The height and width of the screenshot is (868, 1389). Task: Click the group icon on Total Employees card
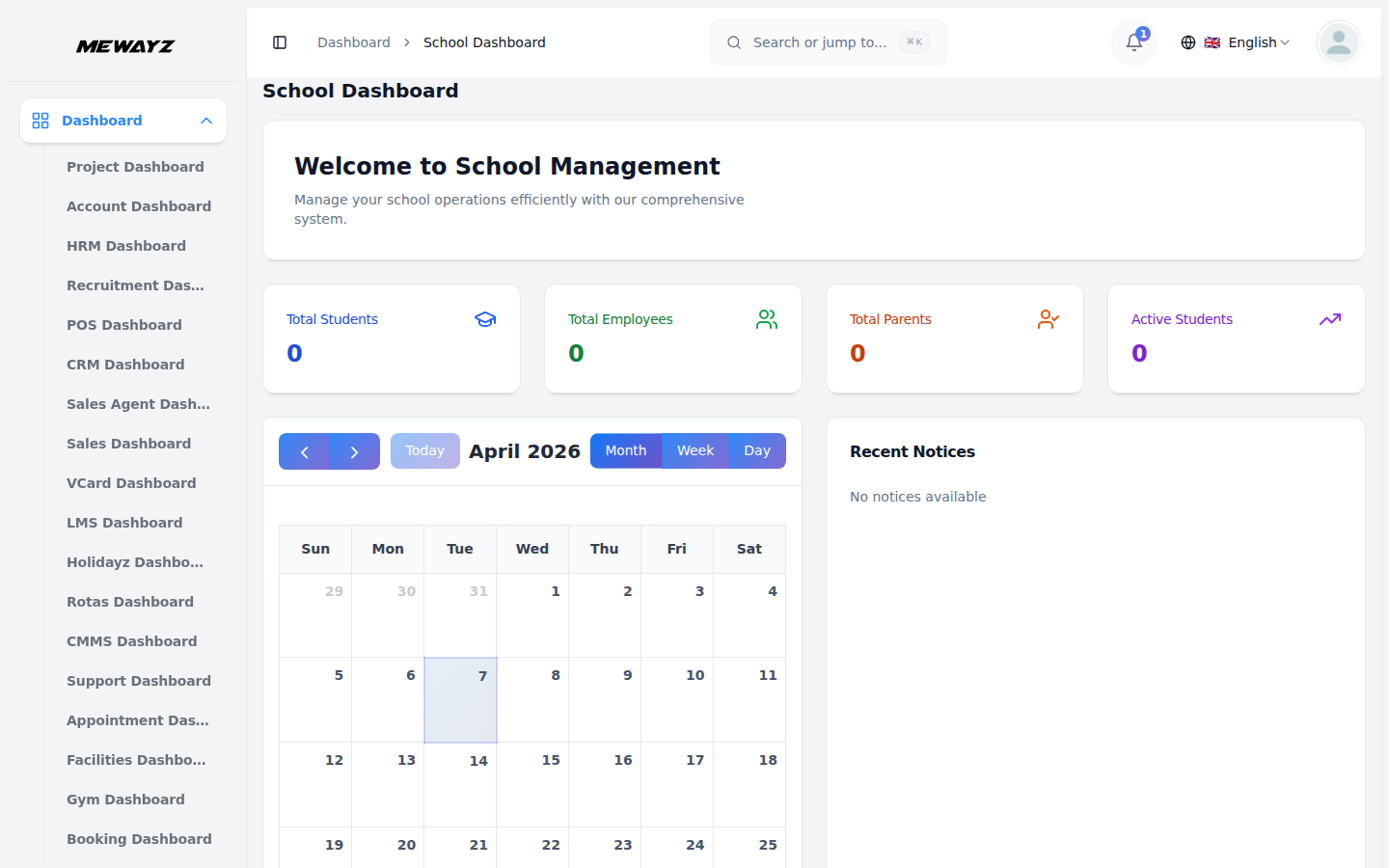click(x=767, y=319)
